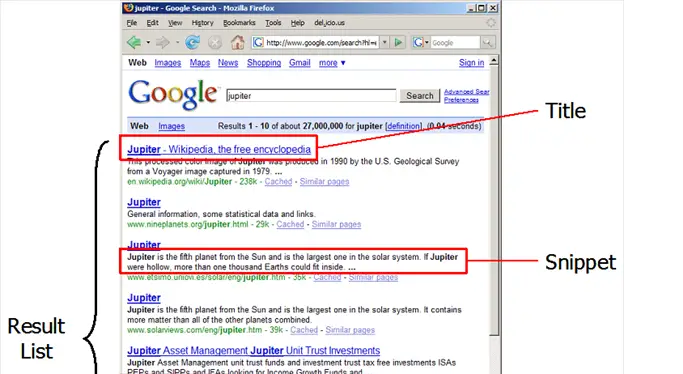The width and height of the screenshot is (683, 374).
Task: Click the en.wikipedia.org/wiki/Jupiter URL text
Action: click(x=179, y=182)
